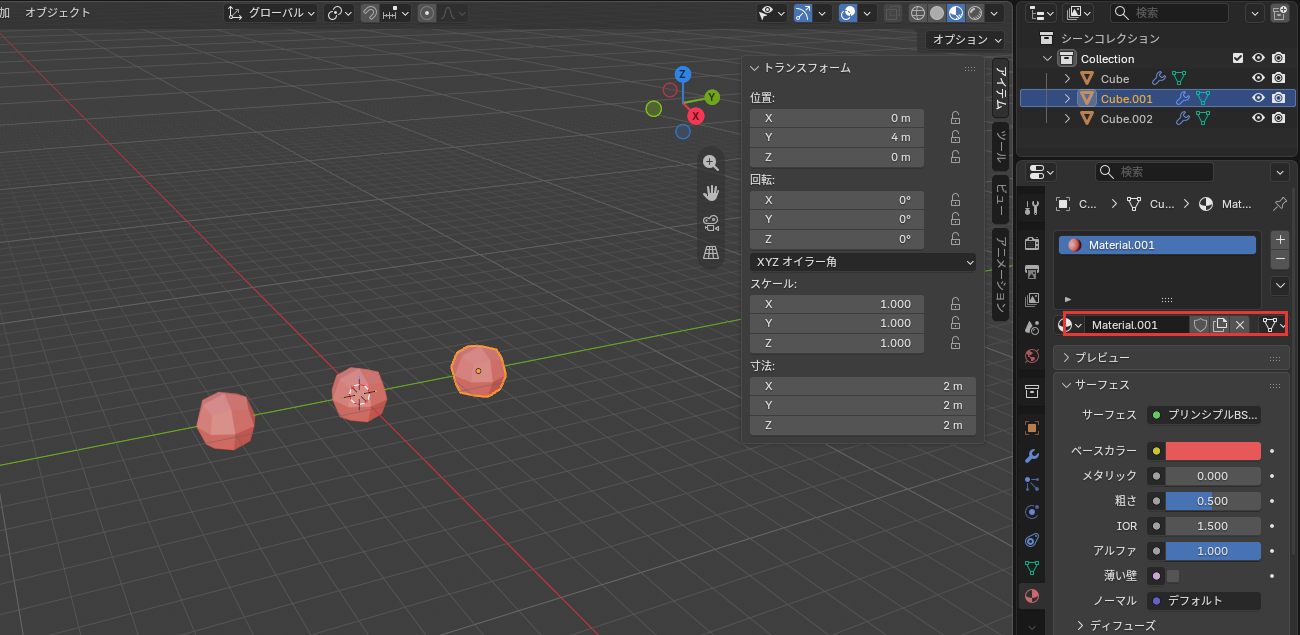1300x635 pixels.
Task: Open the Modifiers wrench properties tab
Action: pyautogui.click(x=1032, y=455)
